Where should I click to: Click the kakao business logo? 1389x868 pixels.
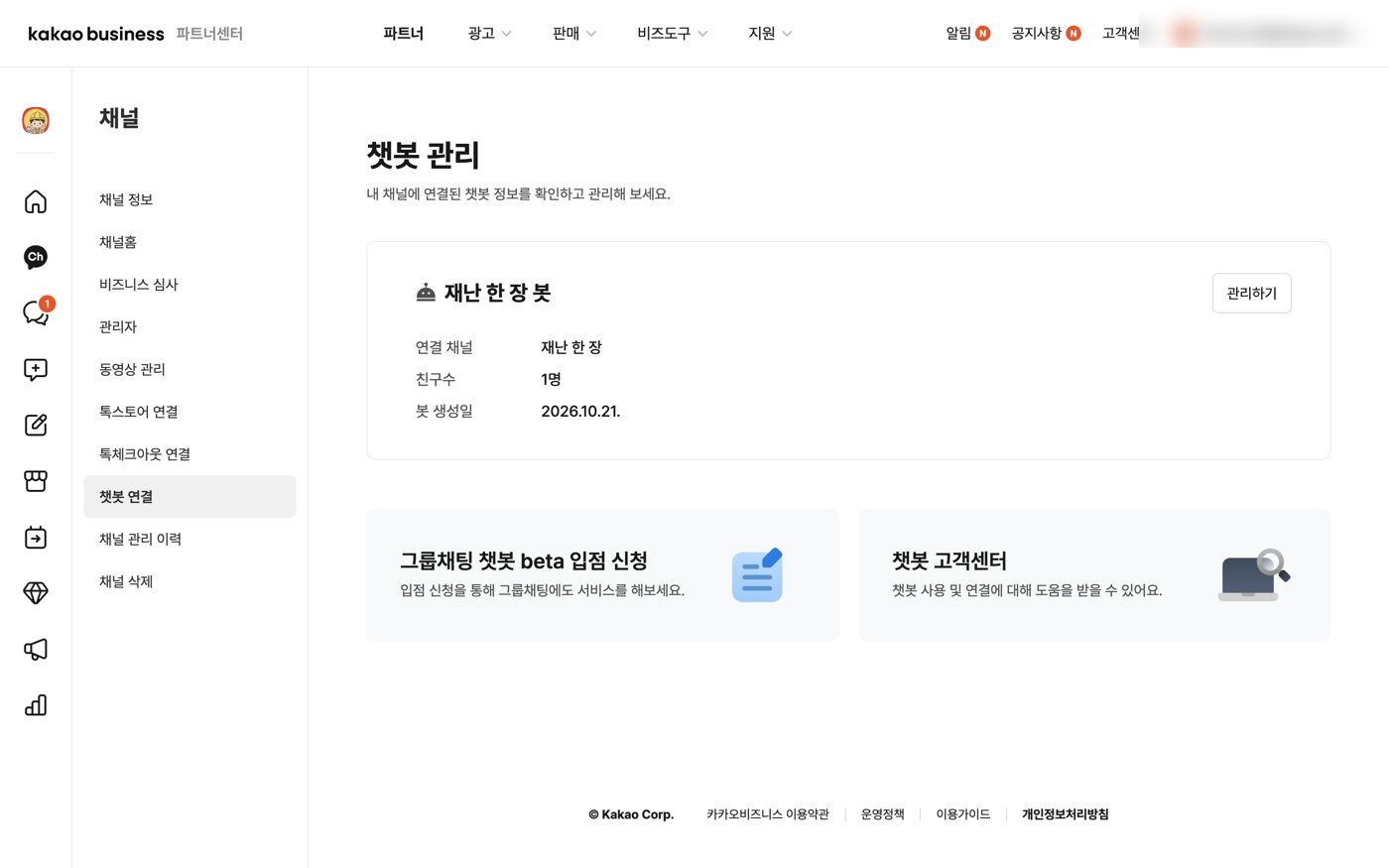pos(96,34)
